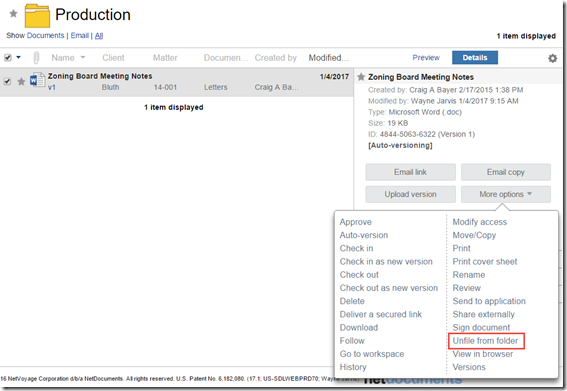Open the gear settings icon
Screen dimensions: 567x391
(x=553, y=58)
